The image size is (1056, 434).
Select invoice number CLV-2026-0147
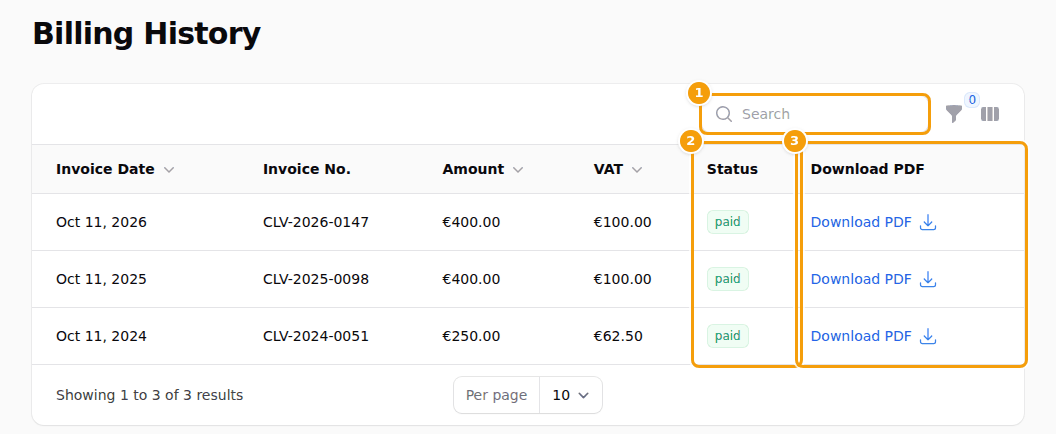pos(316,222)
